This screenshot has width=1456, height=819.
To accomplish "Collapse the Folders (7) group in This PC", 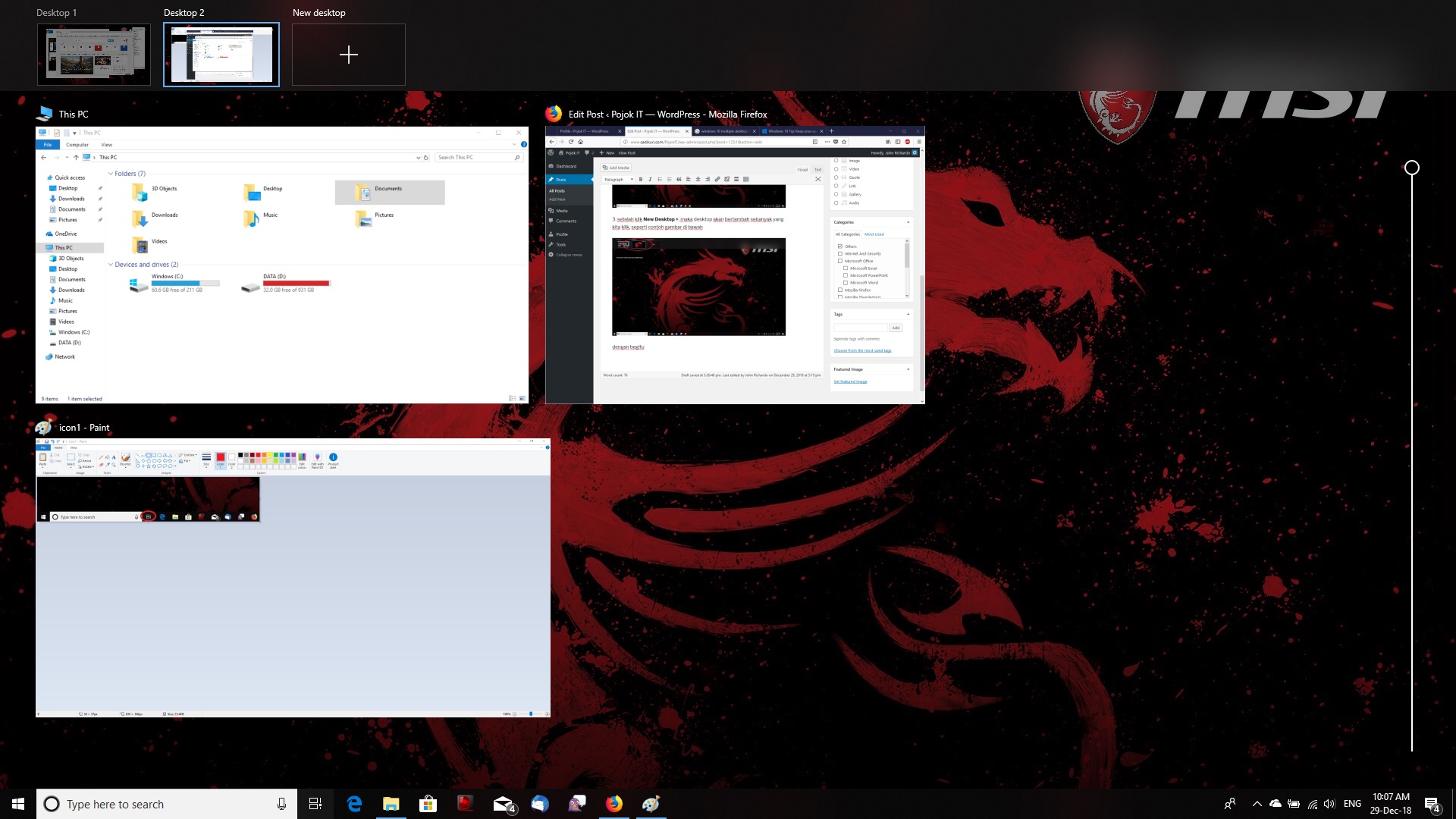I will coord(111,174).
